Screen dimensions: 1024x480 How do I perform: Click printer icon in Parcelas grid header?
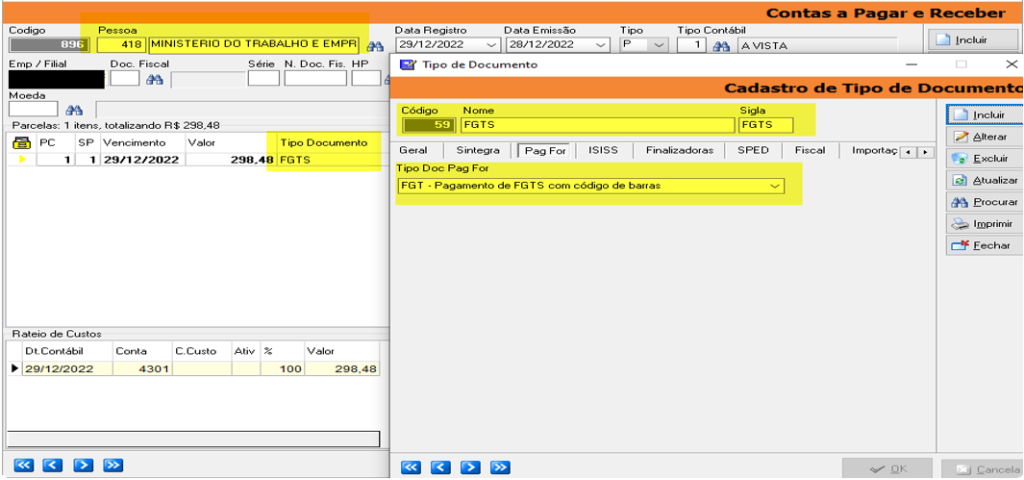(22, 143)
